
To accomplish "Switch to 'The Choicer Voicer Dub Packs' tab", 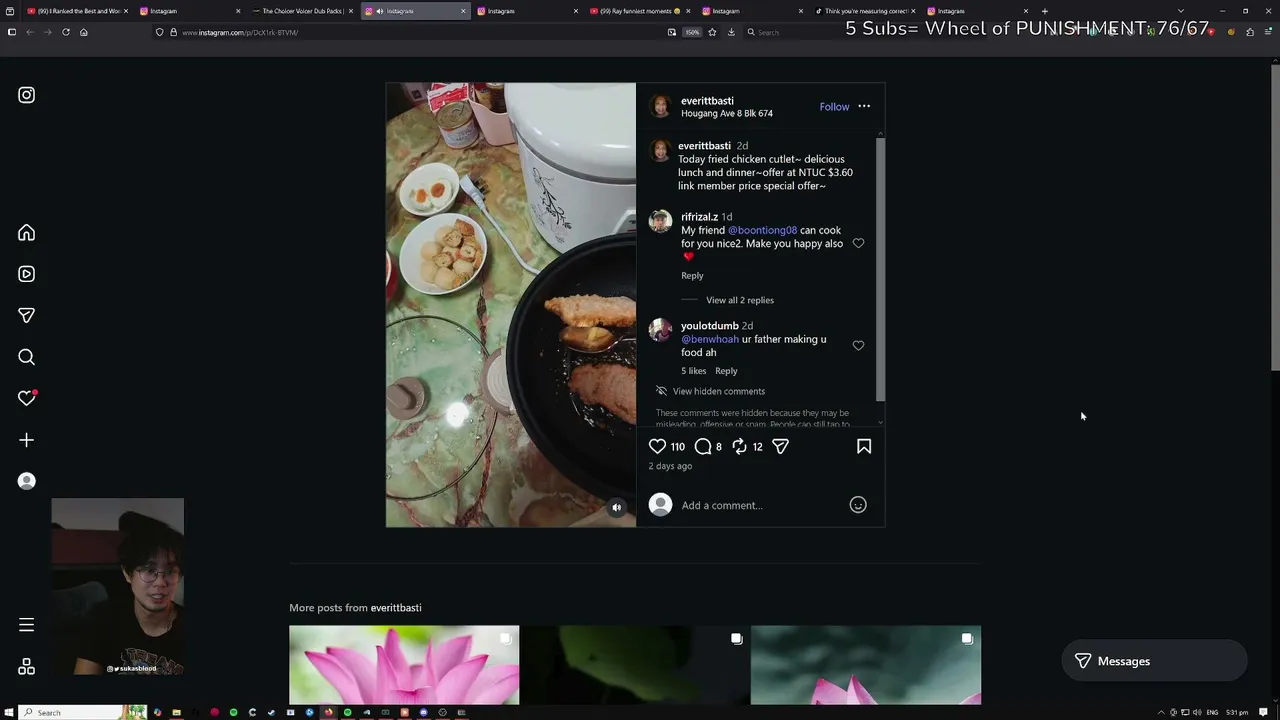I will pos(302,11).
